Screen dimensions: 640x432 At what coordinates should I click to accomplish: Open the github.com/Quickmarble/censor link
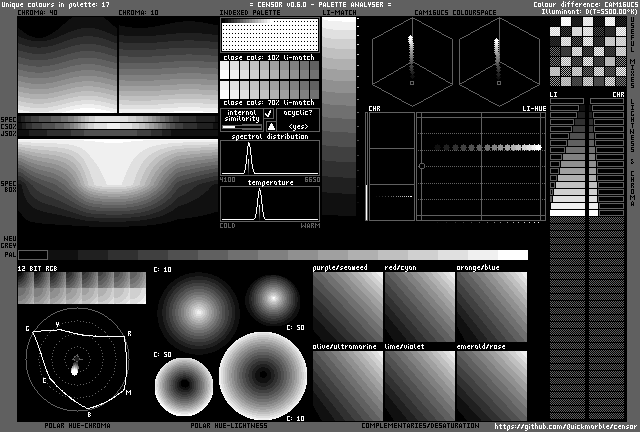click(565, 426)
